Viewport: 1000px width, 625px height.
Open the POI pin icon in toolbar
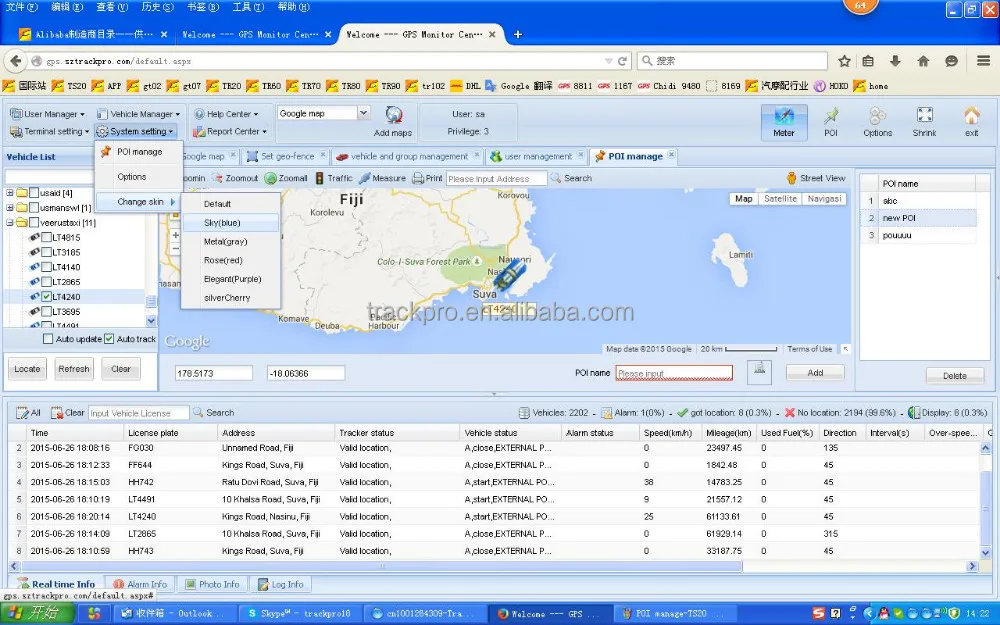click(x=831, y=116)
